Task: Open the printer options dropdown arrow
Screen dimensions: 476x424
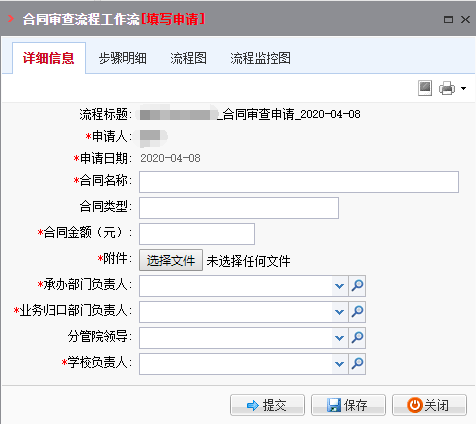Action: tap(463, 88)
